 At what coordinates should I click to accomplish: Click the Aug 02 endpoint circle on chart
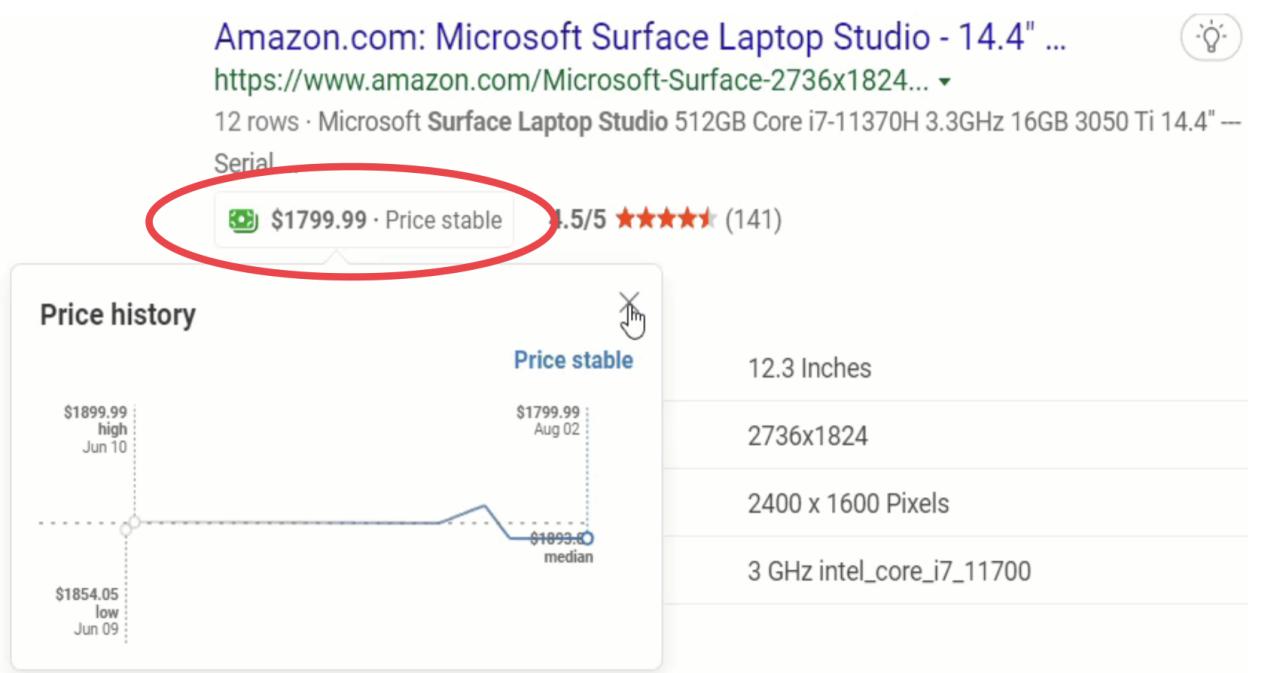(587, 538)
